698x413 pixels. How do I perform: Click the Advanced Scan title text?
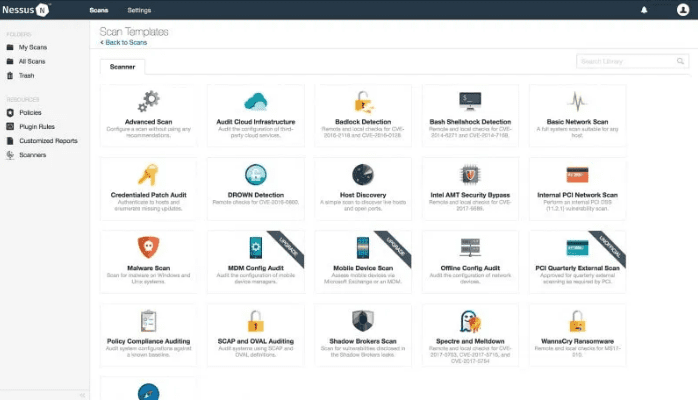pyautogui.click(x=148, y=122)
